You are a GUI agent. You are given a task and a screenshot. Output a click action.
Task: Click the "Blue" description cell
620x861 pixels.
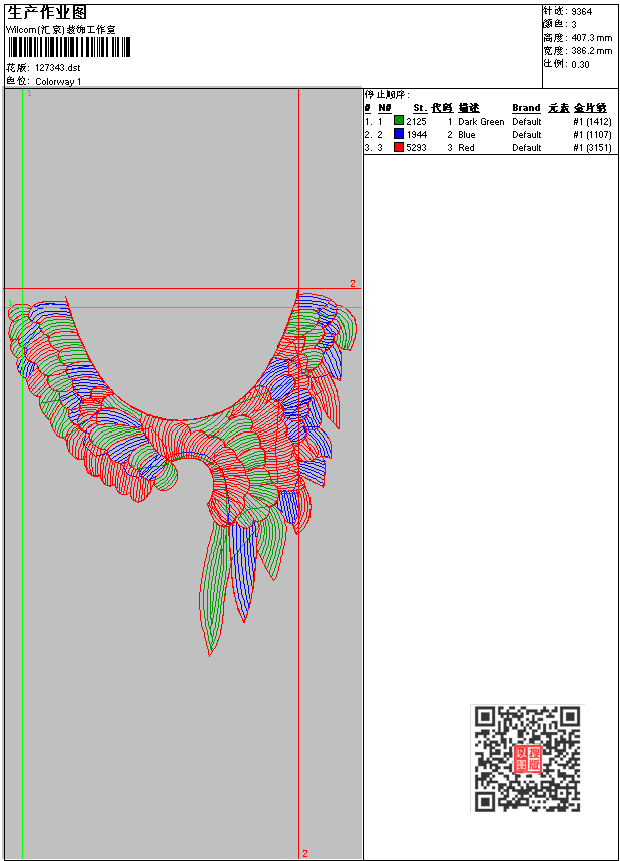pyautogui.click(x=467, y=135)
